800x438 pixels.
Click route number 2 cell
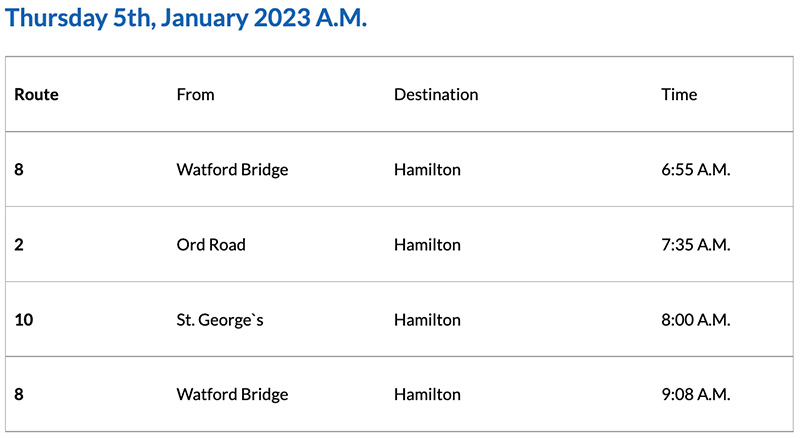pos(19,245)
